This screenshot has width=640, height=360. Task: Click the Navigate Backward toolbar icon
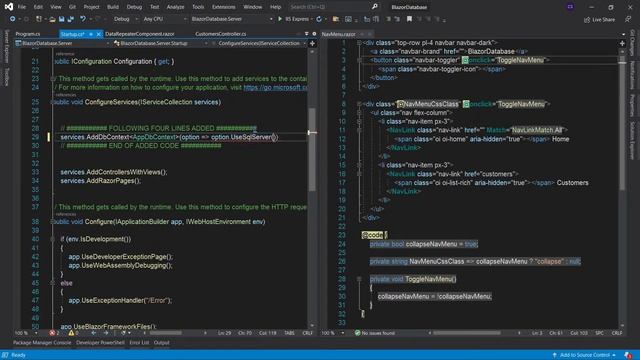tap(12, 19)
